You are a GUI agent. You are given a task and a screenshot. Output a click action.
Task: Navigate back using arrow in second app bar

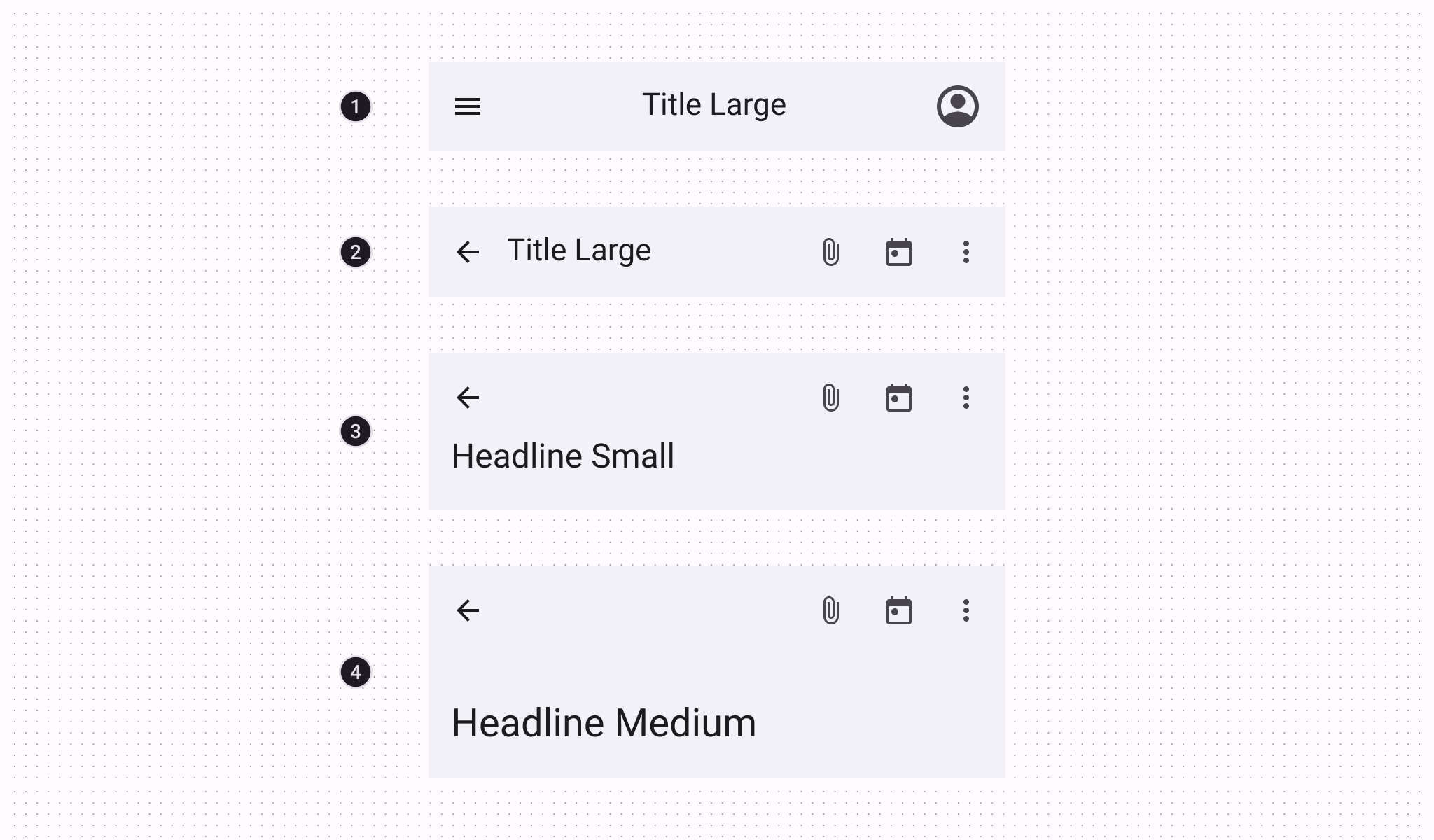(468, 251)
